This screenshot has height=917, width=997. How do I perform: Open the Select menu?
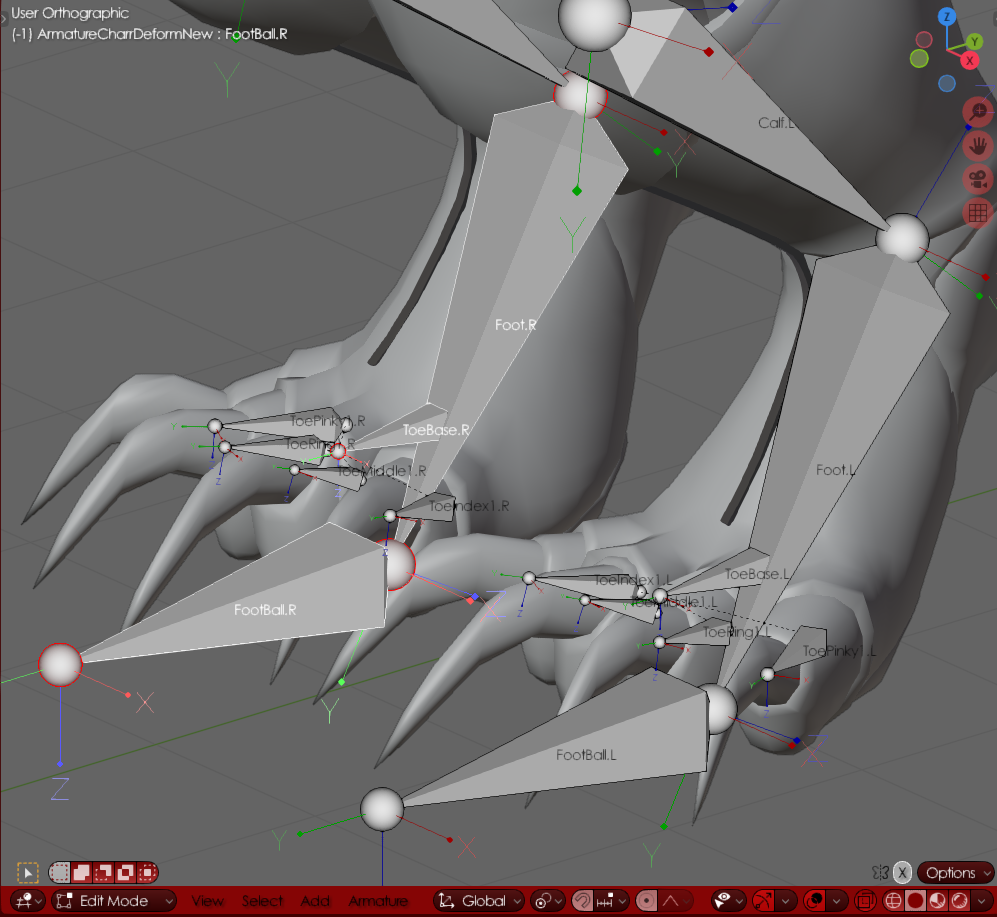click(262, 900)
